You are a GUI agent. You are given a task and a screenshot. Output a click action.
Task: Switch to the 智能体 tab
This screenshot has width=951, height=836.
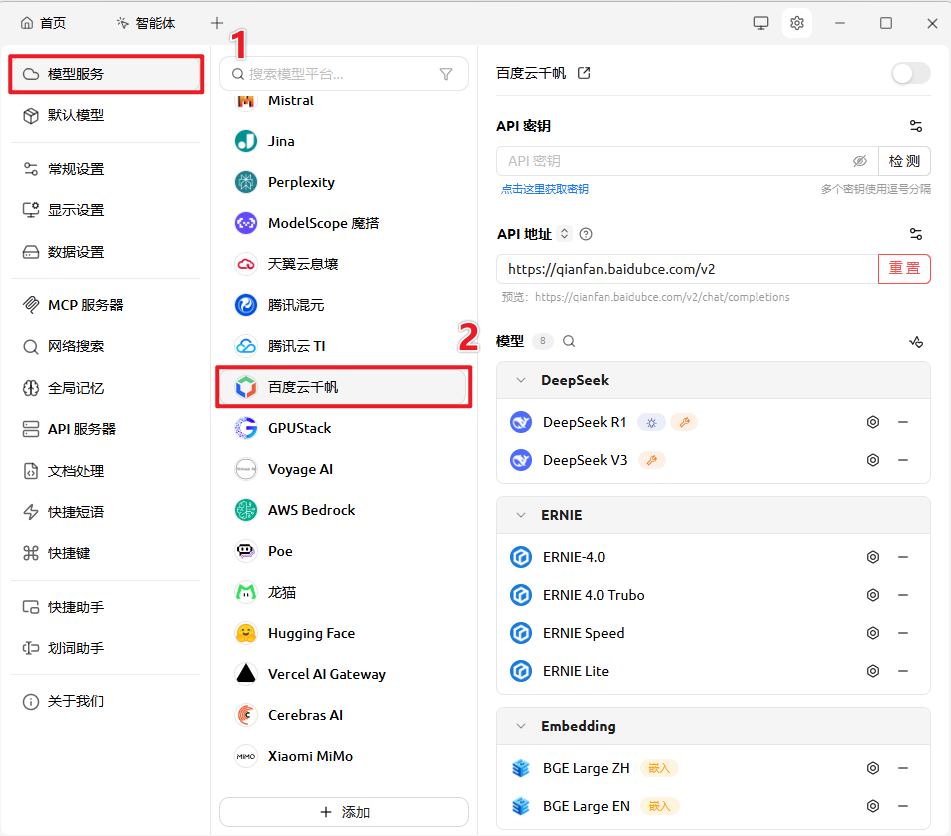point(146,23)
